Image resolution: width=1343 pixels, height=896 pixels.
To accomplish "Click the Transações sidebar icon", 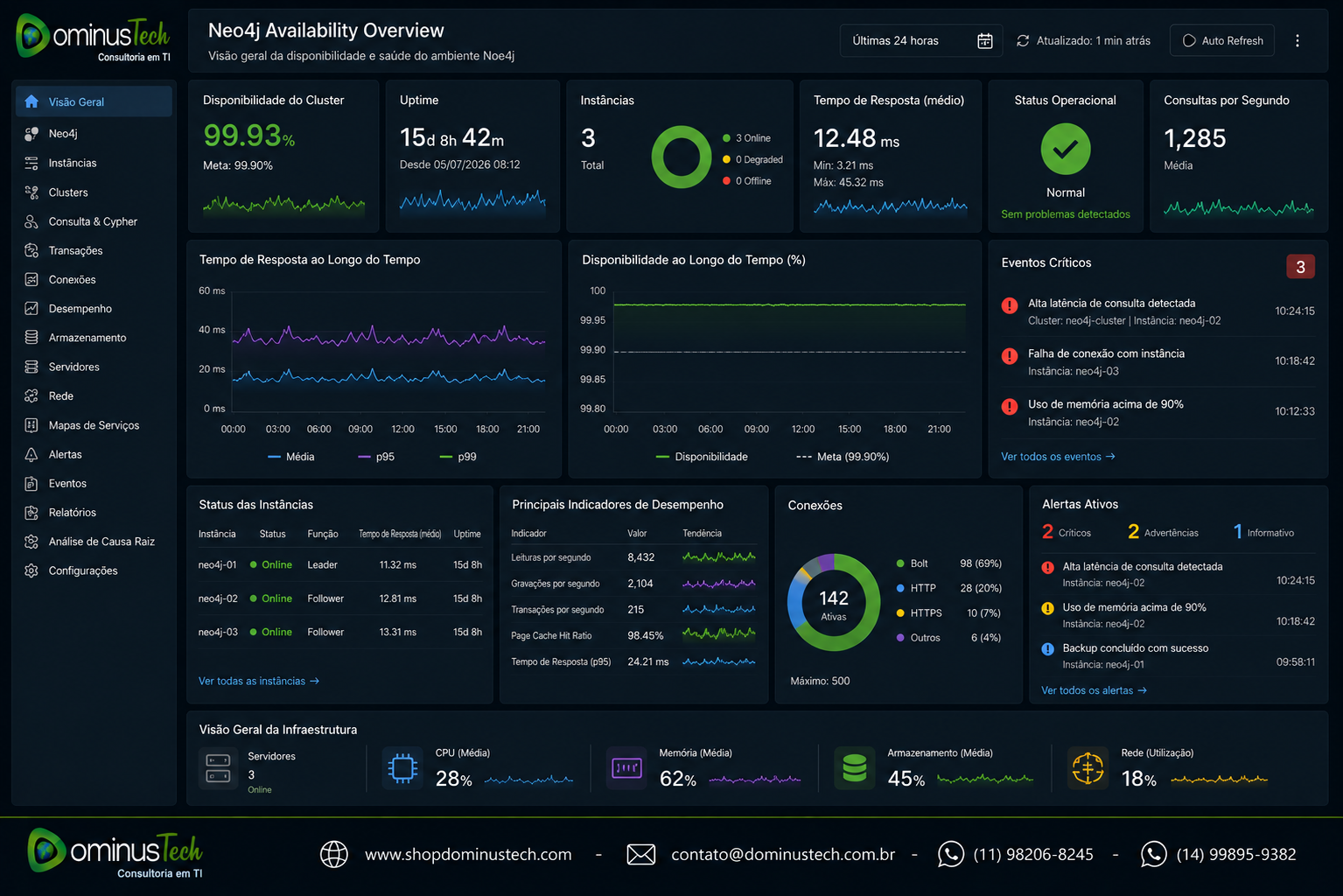I will pos(31,250).
